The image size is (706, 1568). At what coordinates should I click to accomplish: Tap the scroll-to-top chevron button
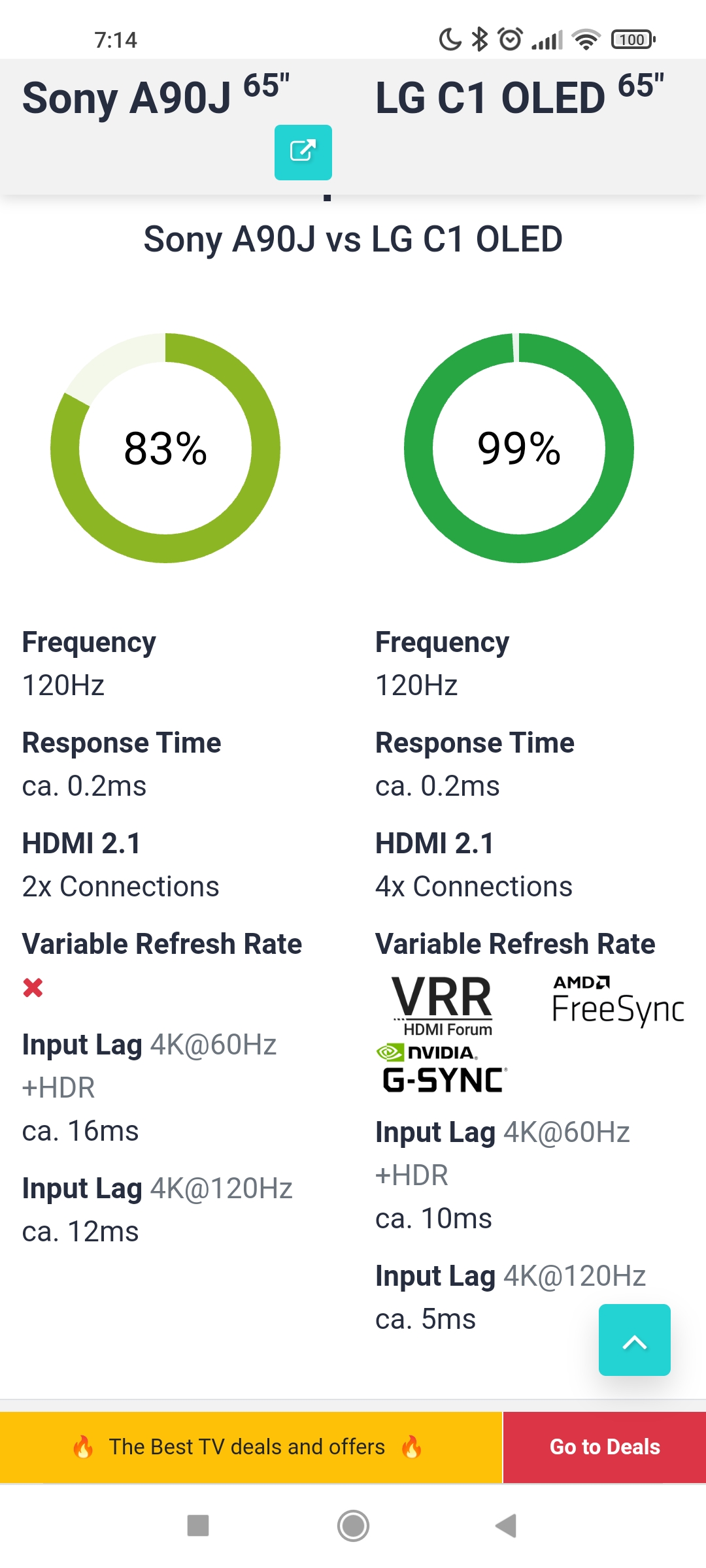634,1339
